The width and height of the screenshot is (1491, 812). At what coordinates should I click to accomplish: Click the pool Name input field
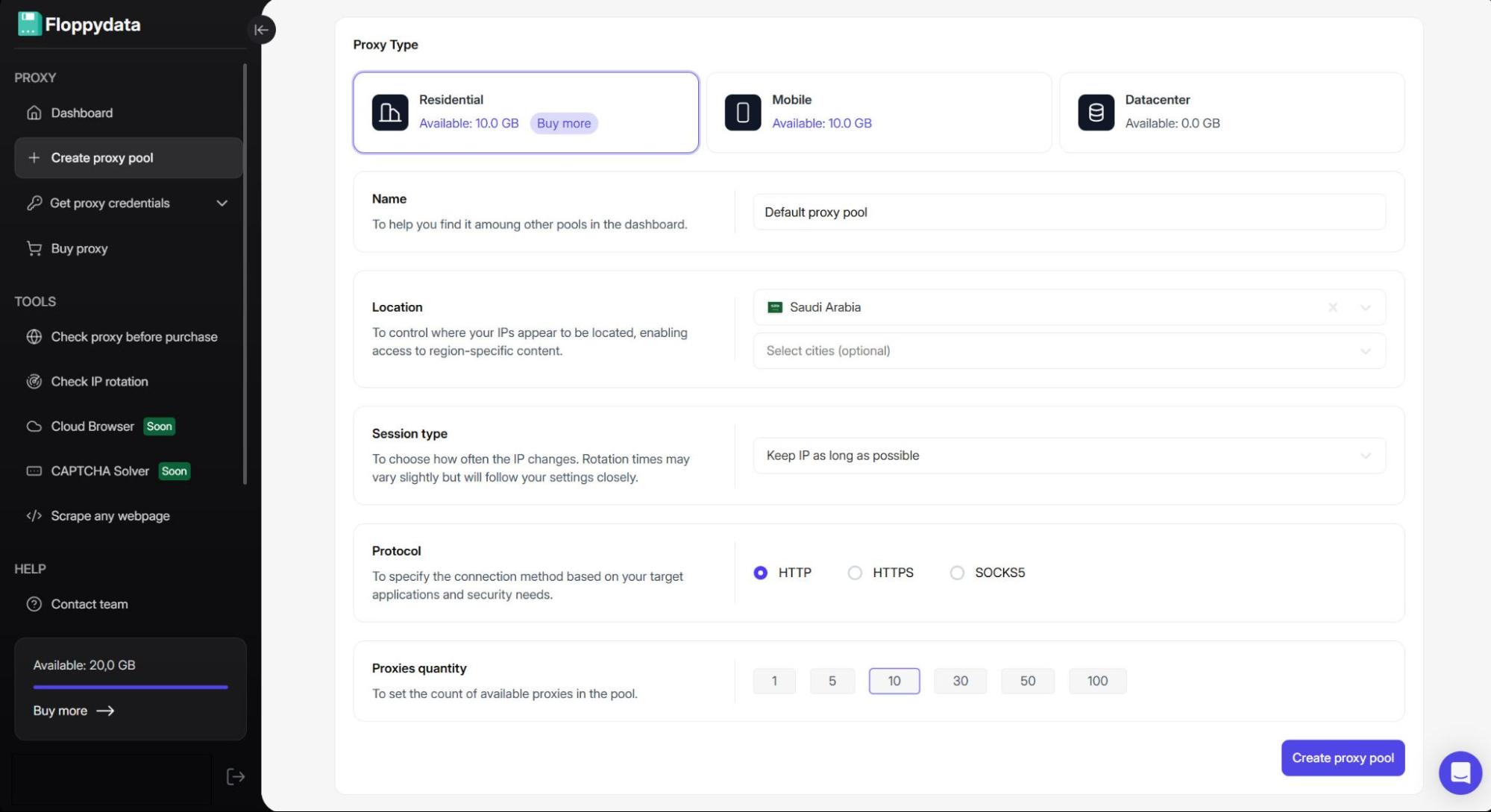click(1068, 213)
